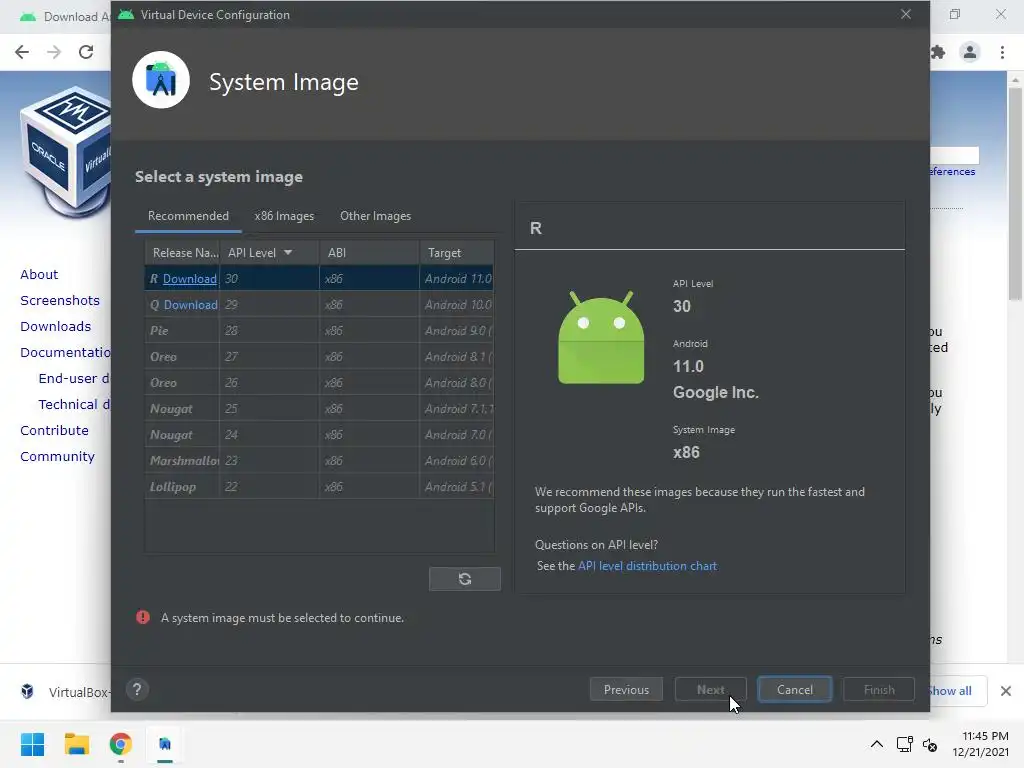Open the API level distribution chart link
Image resolution: width=1024 pixels, height=768 pixels.
pyautogui.click(x=647, y=566)
